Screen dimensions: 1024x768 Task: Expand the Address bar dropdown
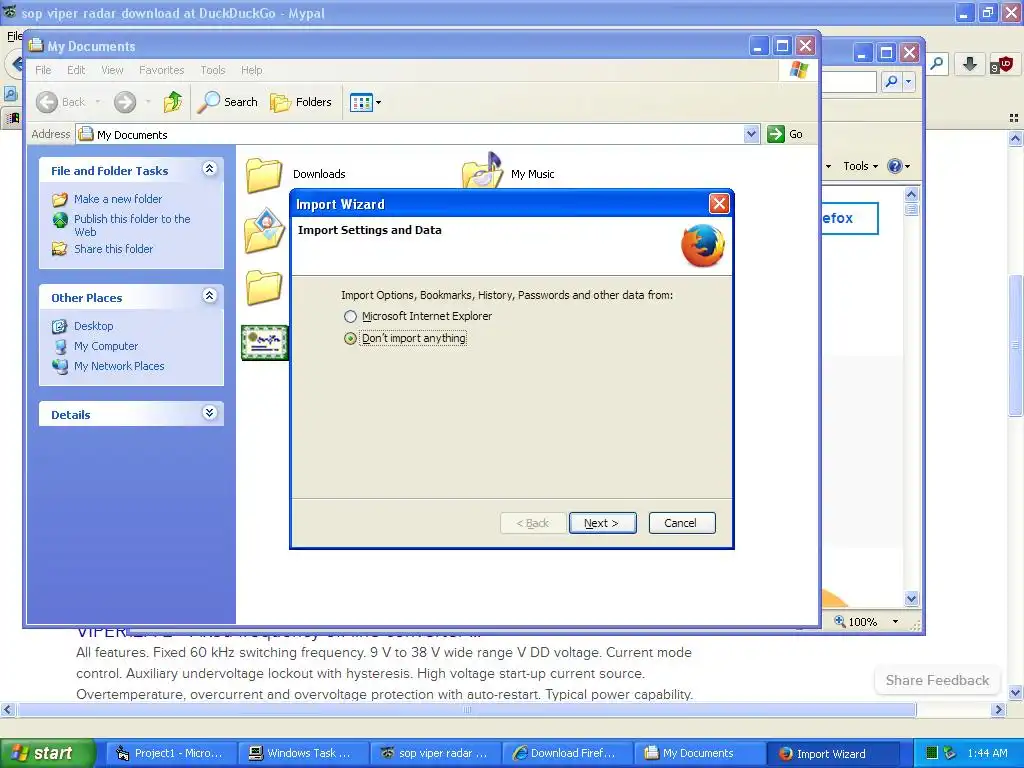751,134
